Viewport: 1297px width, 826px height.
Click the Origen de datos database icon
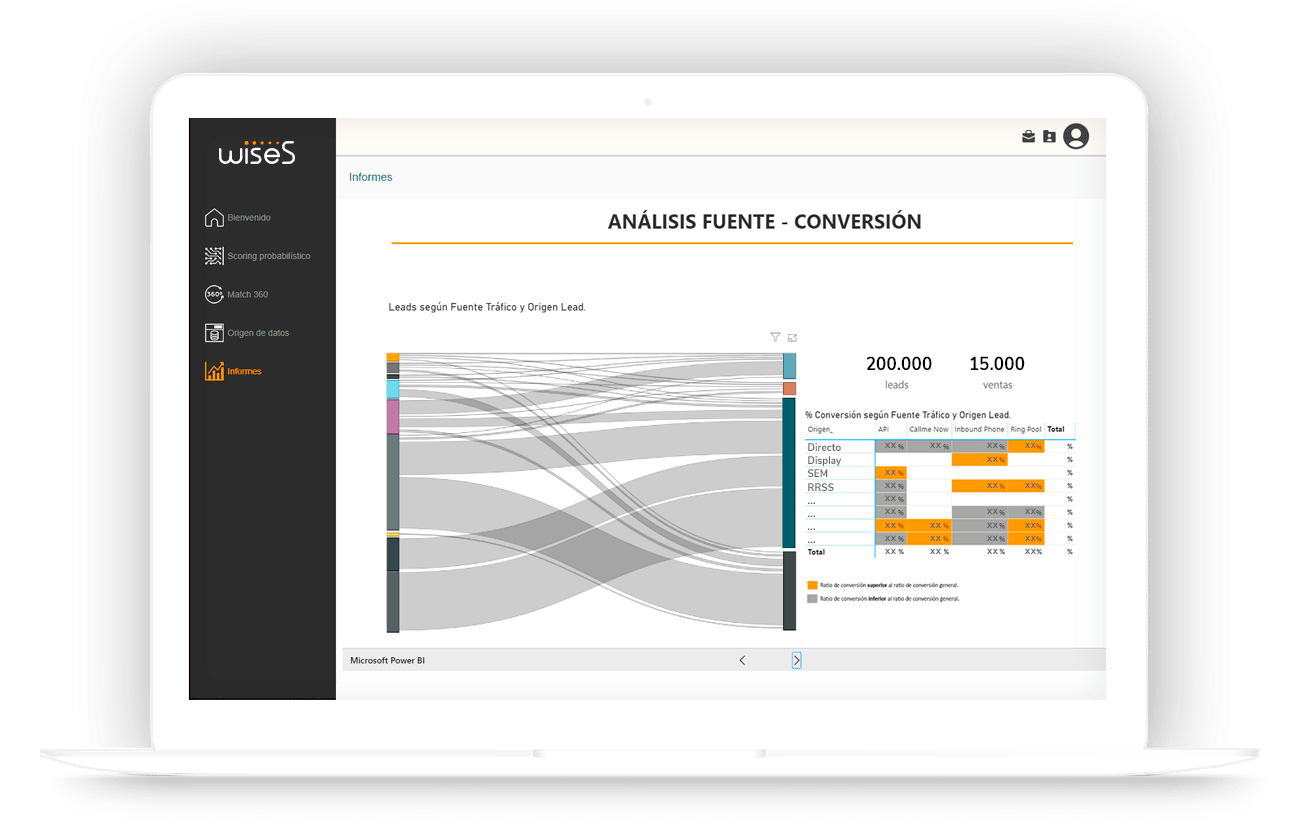(213, 333)
